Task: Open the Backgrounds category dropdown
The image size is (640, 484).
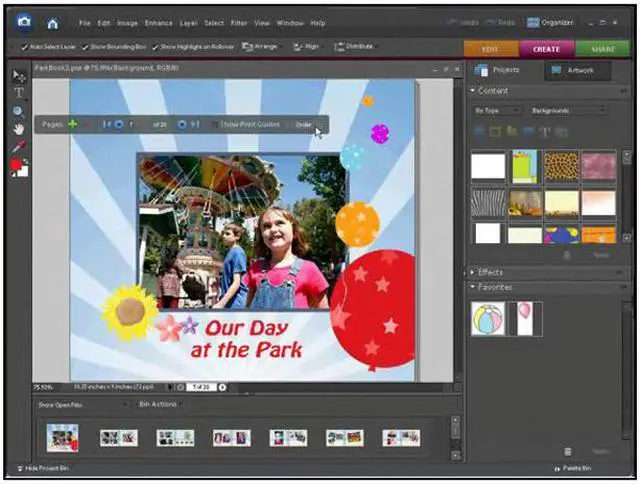Action: coord(568,110)
